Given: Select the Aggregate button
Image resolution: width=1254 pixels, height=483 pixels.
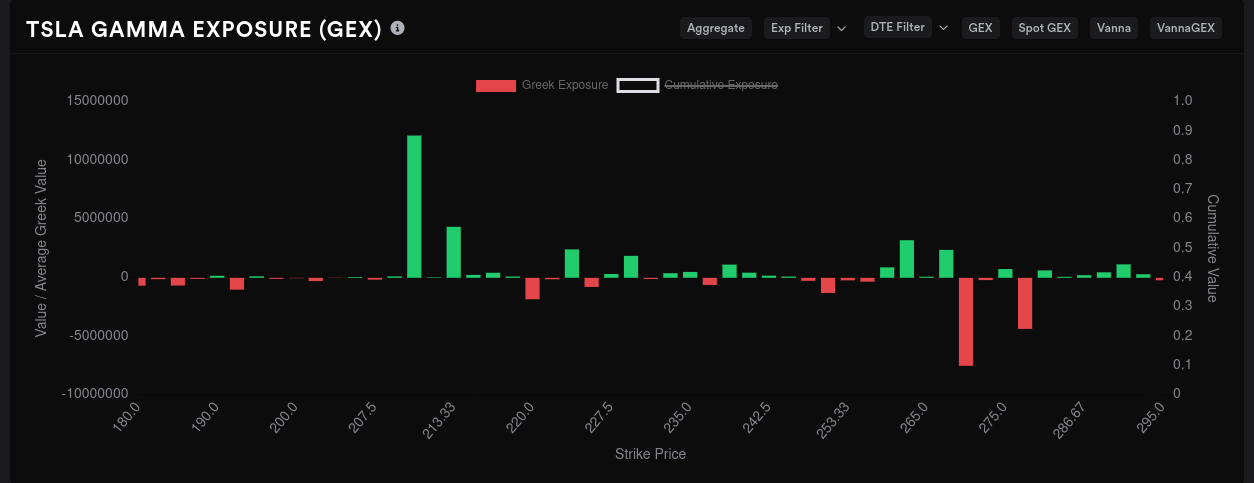Looking at the screenshot, I should click(x=716, y=28).
